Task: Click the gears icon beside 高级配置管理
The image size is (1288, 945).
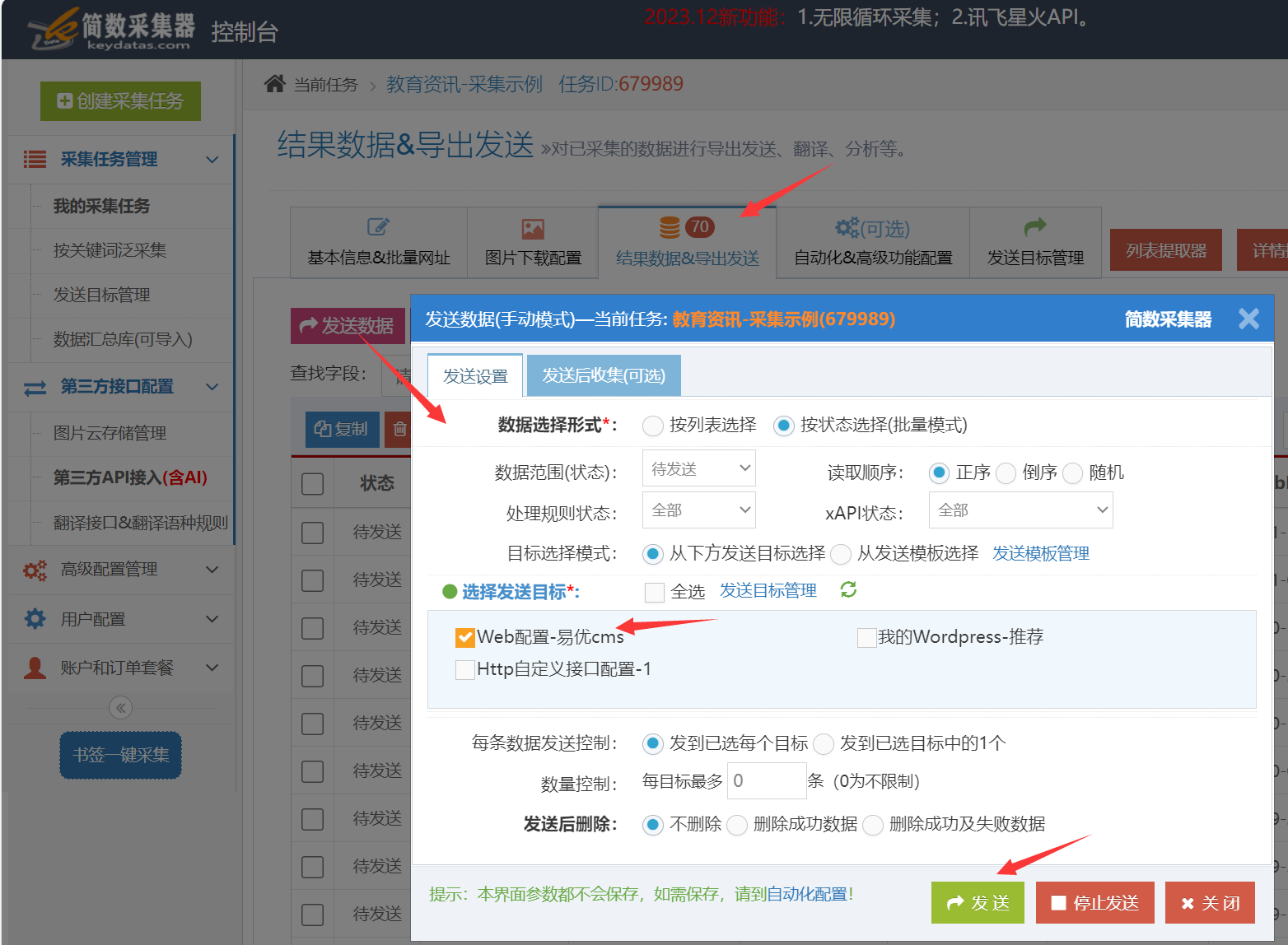Action: coord(35,570)
